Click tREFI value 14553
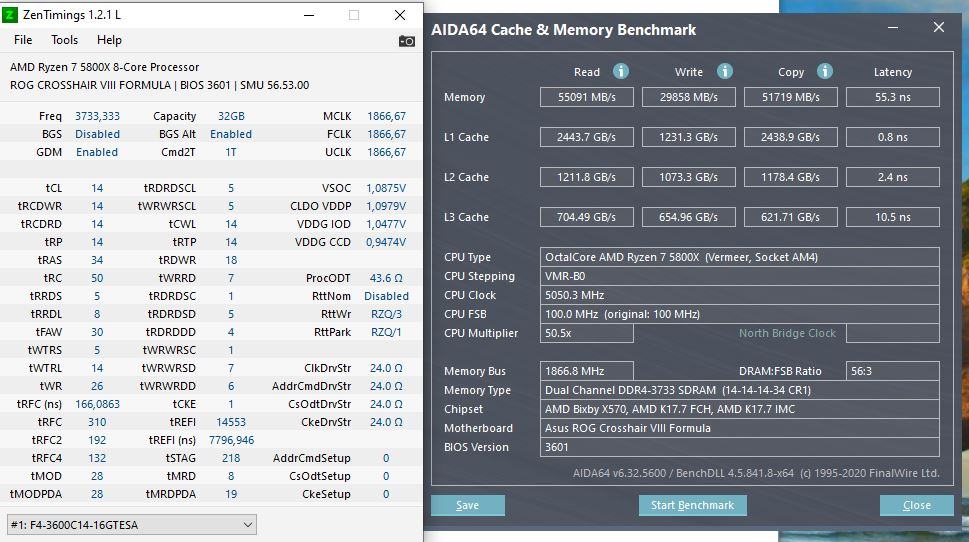Viewport: 969px width, 542px height. [x=231, y=422]
